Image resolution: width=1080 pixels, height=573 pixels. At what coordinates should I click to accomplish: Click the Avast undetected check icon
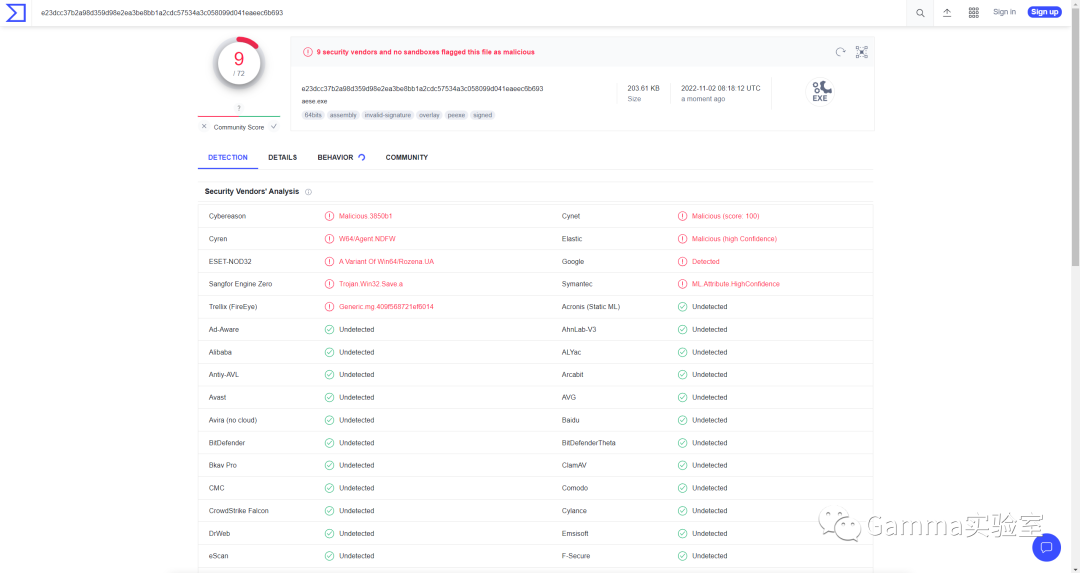[329, 397]
